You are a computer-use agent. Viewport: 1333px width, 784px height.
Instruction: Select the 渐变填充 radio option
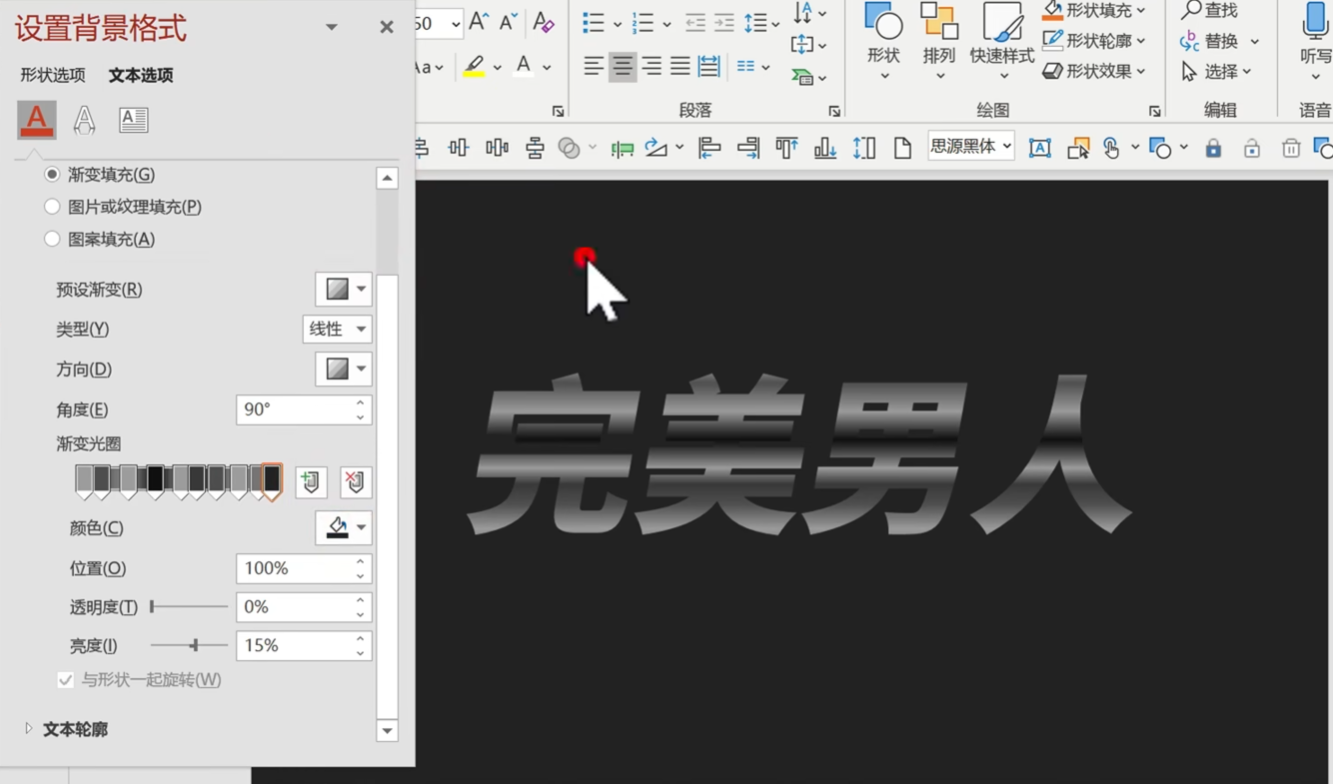coord(52,174)
